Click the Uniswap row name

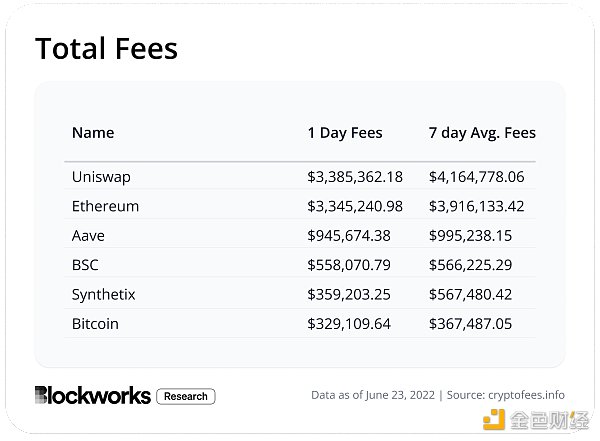[101, 177]
